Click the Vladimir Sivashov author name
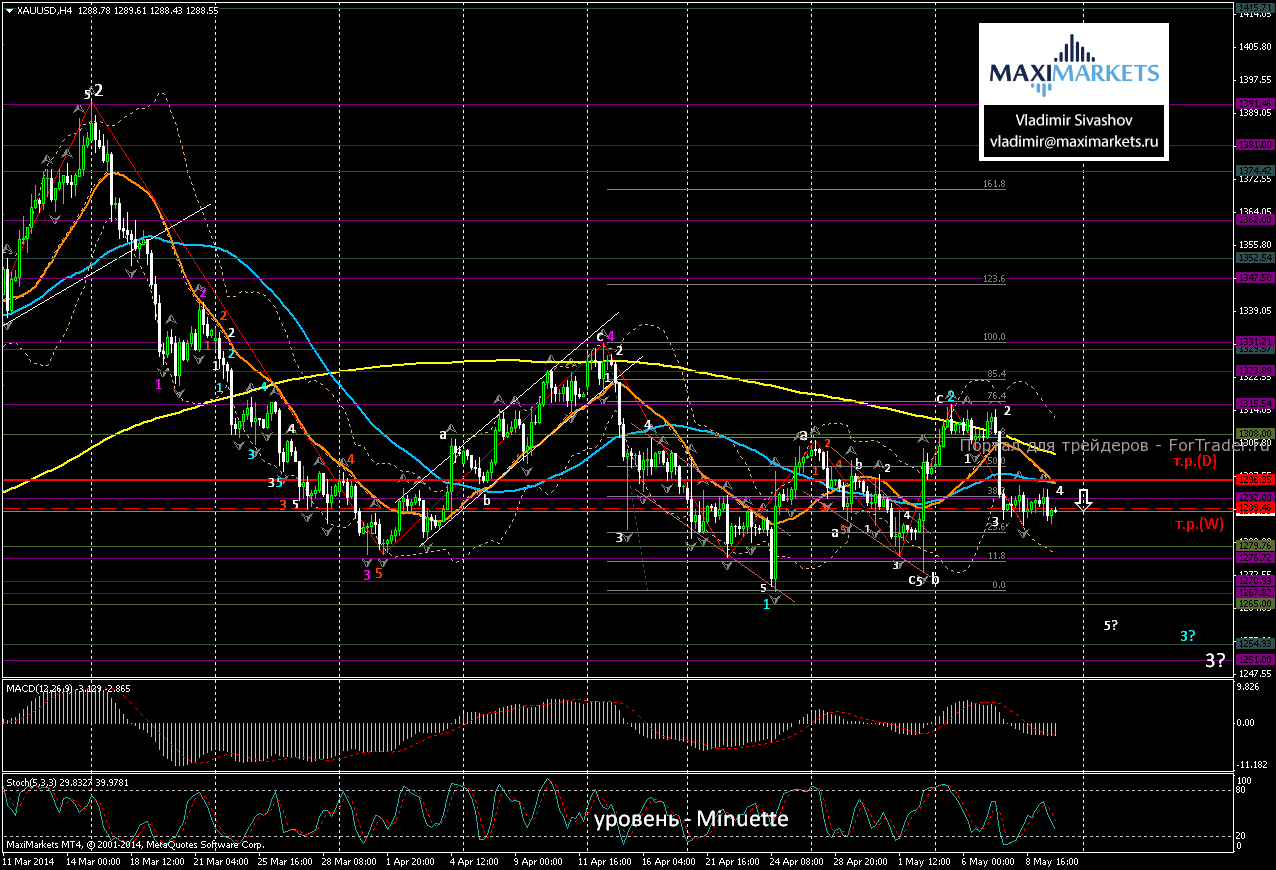The image size is (1276, 870). (1074, 120)
